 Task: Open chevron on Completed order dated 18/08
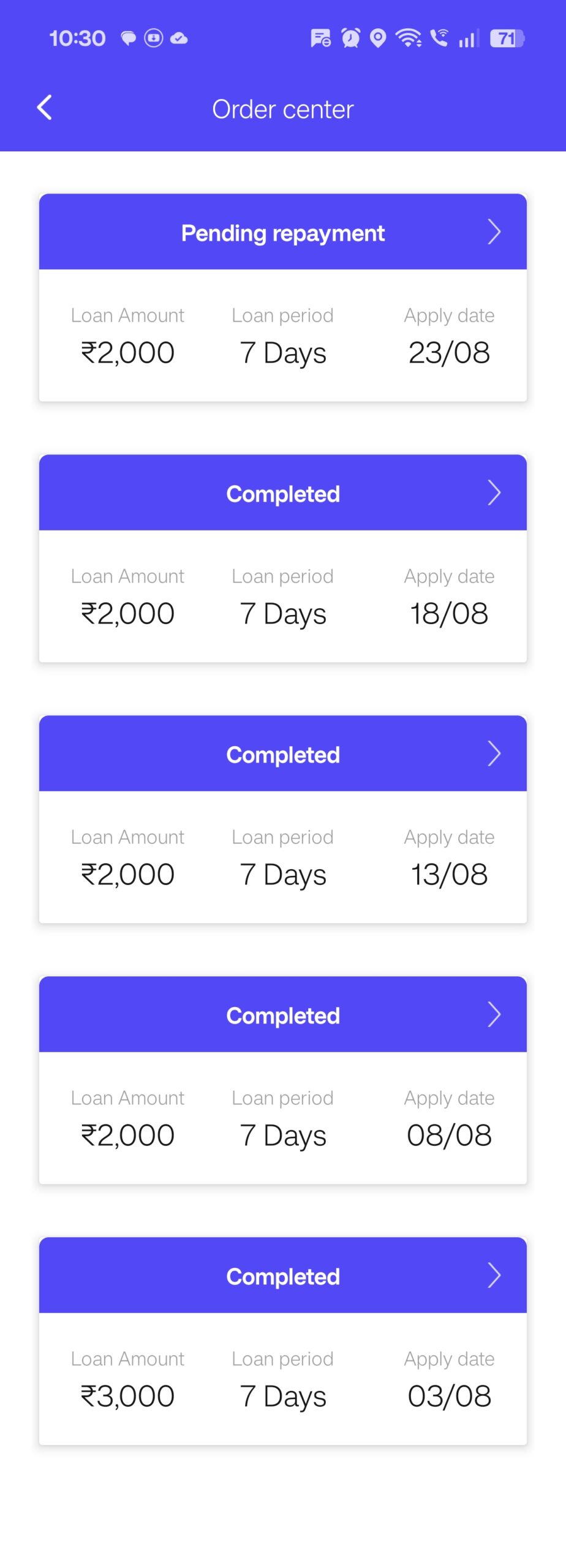[x=494, y=493]
